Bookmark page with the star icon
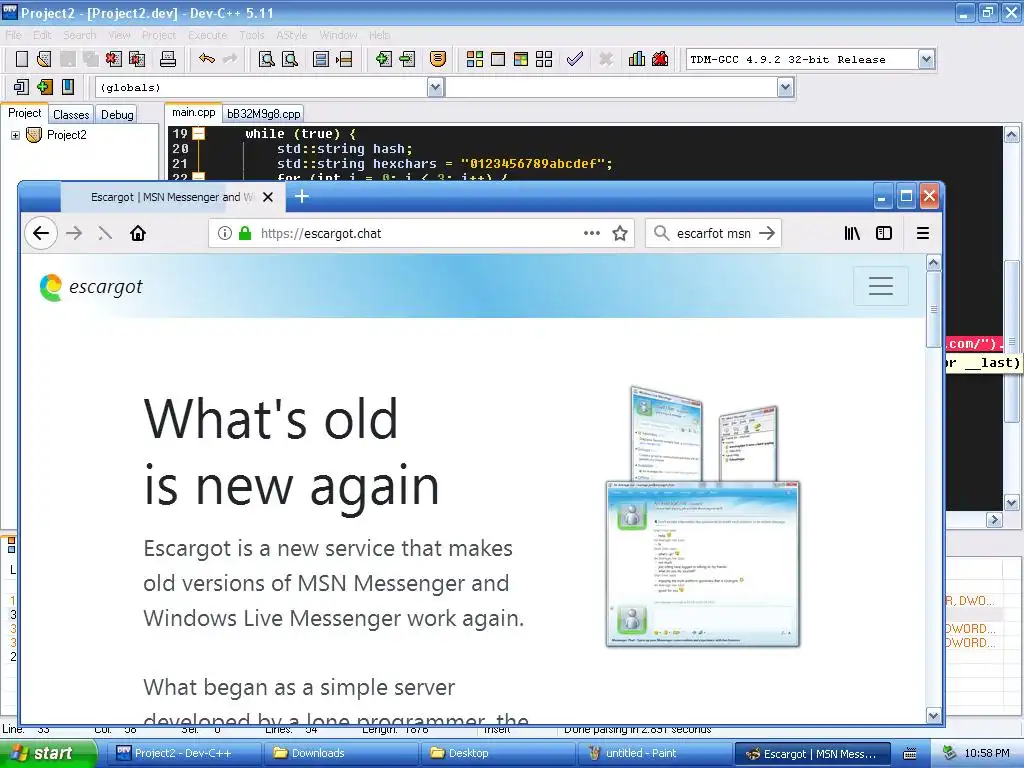 click(620, 233)
